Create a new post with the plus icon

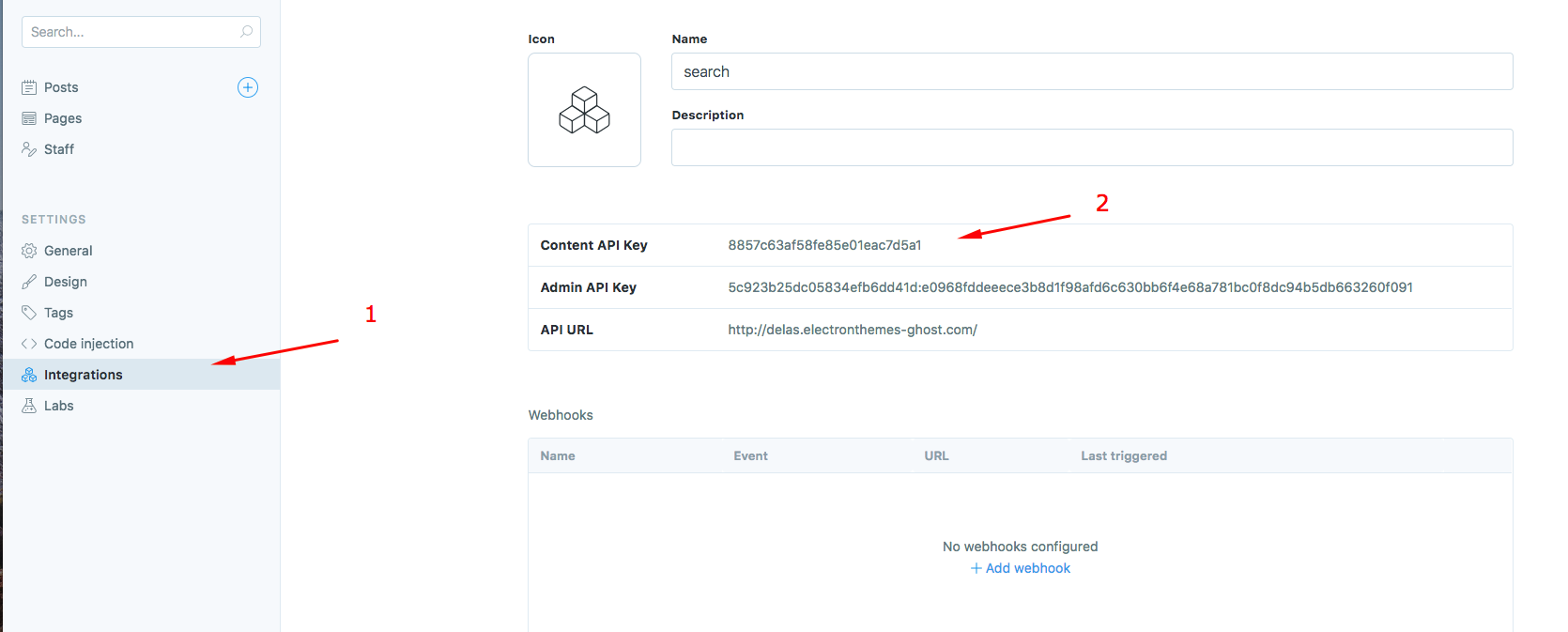tap(248, 87)
